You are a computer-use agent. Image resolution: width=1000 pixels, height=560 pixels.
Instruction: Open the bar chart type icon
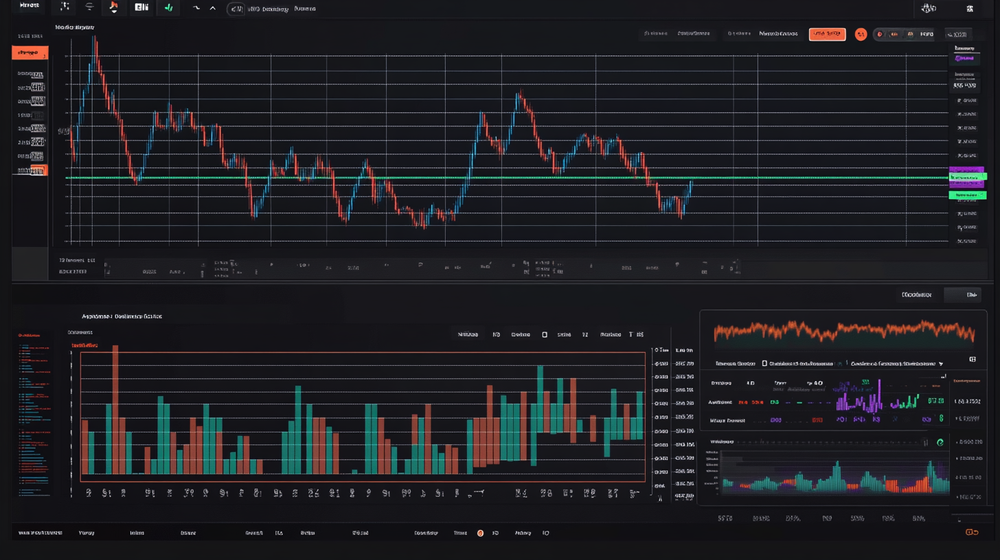click(x=142, y=8)
